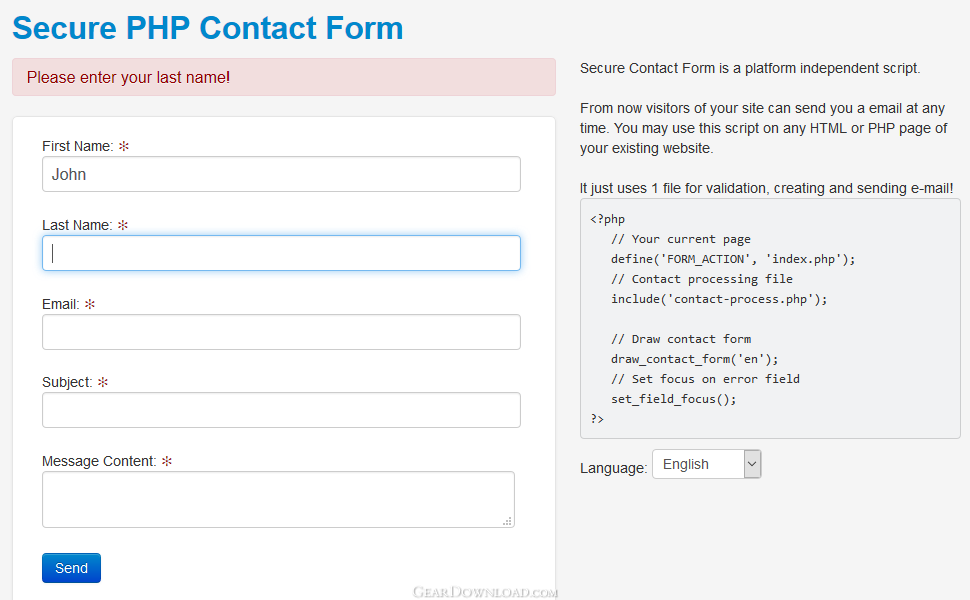Click the 'Please enter your last name!' alert
Image resolution: width=970 pixels, height=600 pixels.
point(283,77)
